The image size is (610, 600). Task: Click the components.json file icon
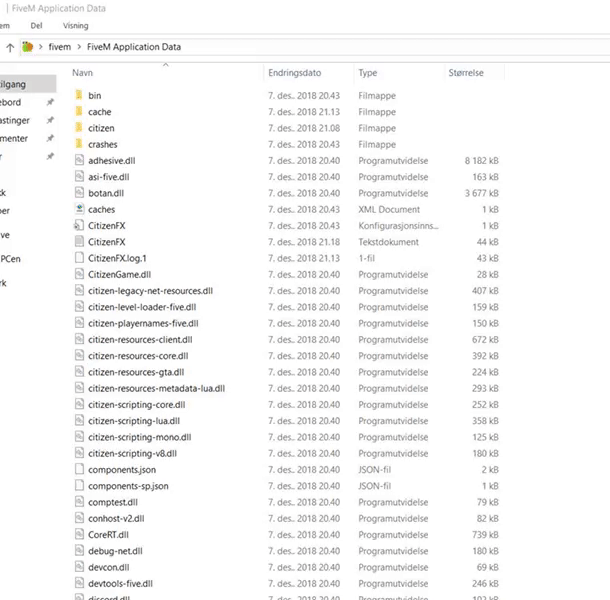(x=79, y=469)
